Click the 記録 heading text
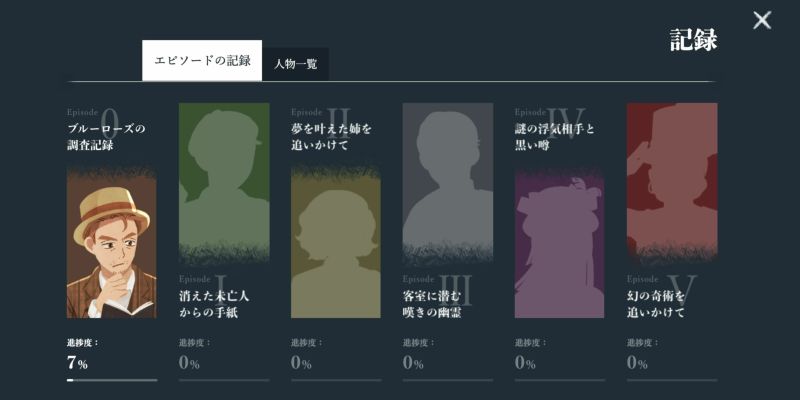The width and height of the screenshot is (800, 400). pyautogui.click(x=693, y=40)
